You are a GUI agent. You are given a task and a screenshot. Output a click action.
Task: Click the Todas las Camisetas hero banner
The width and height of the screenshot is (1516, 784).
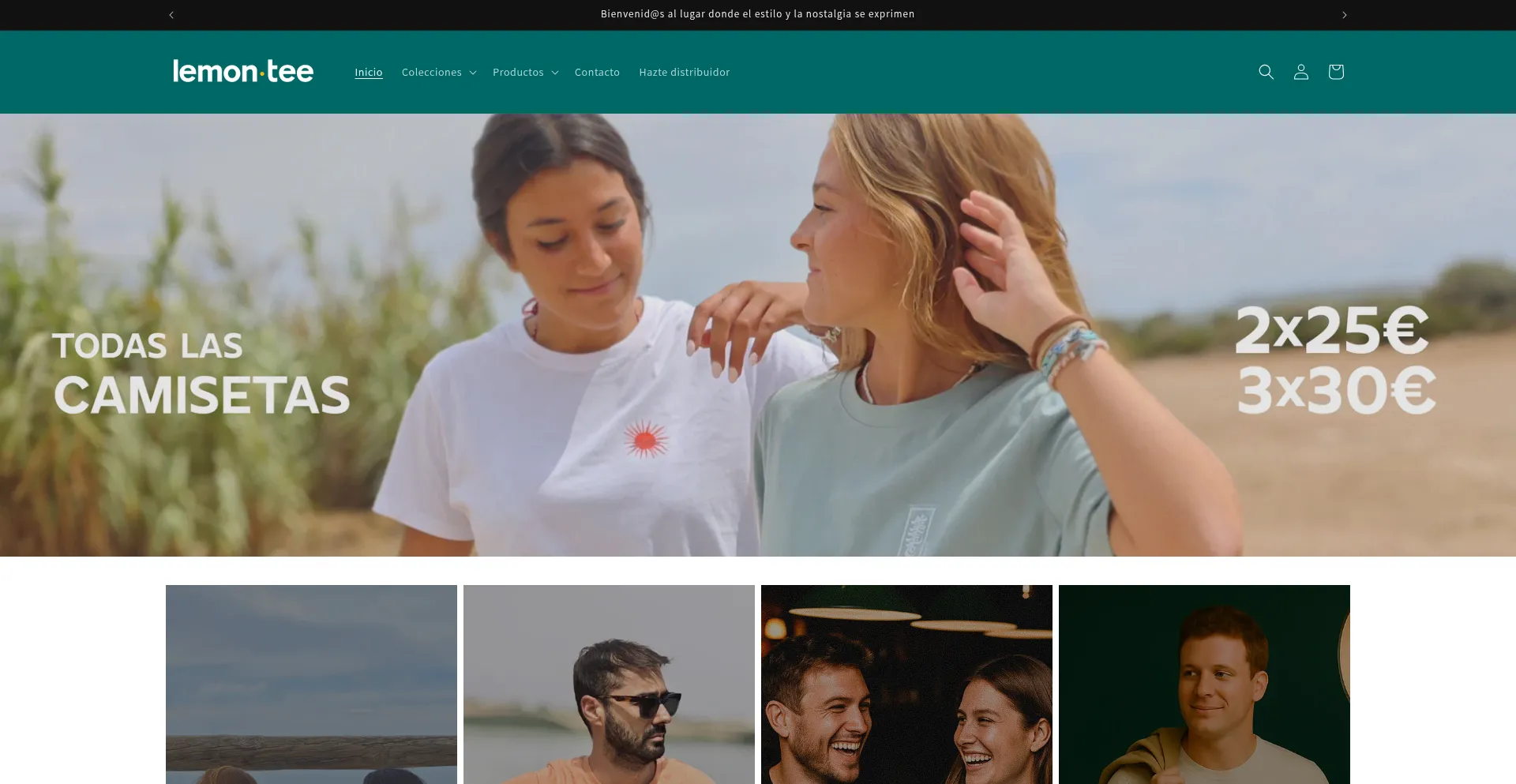[201, 373]
